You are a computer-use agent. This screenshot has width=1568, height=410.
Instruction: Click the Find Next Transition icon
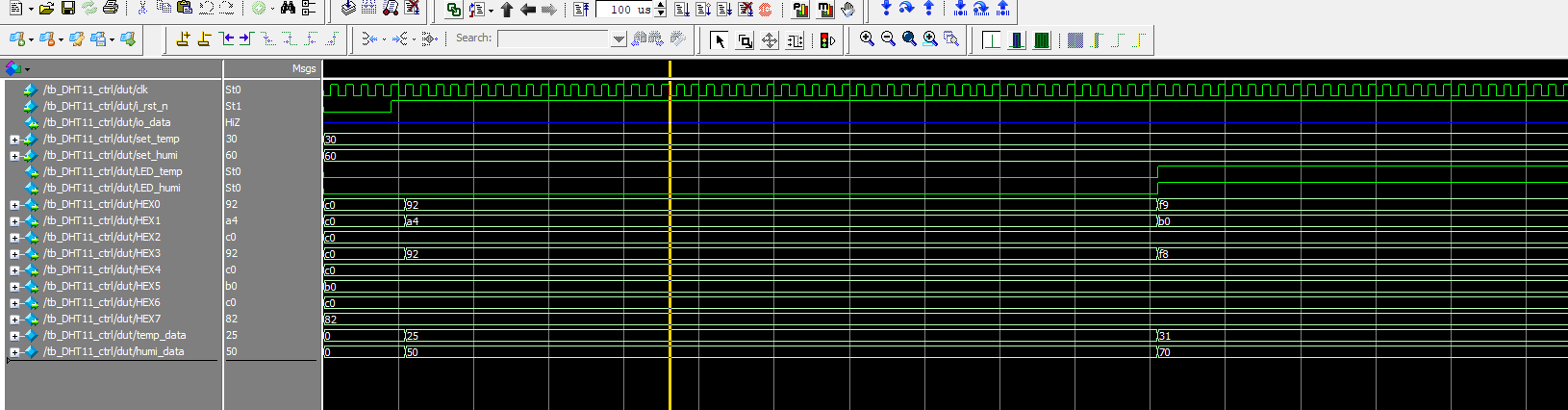(245, 39)
